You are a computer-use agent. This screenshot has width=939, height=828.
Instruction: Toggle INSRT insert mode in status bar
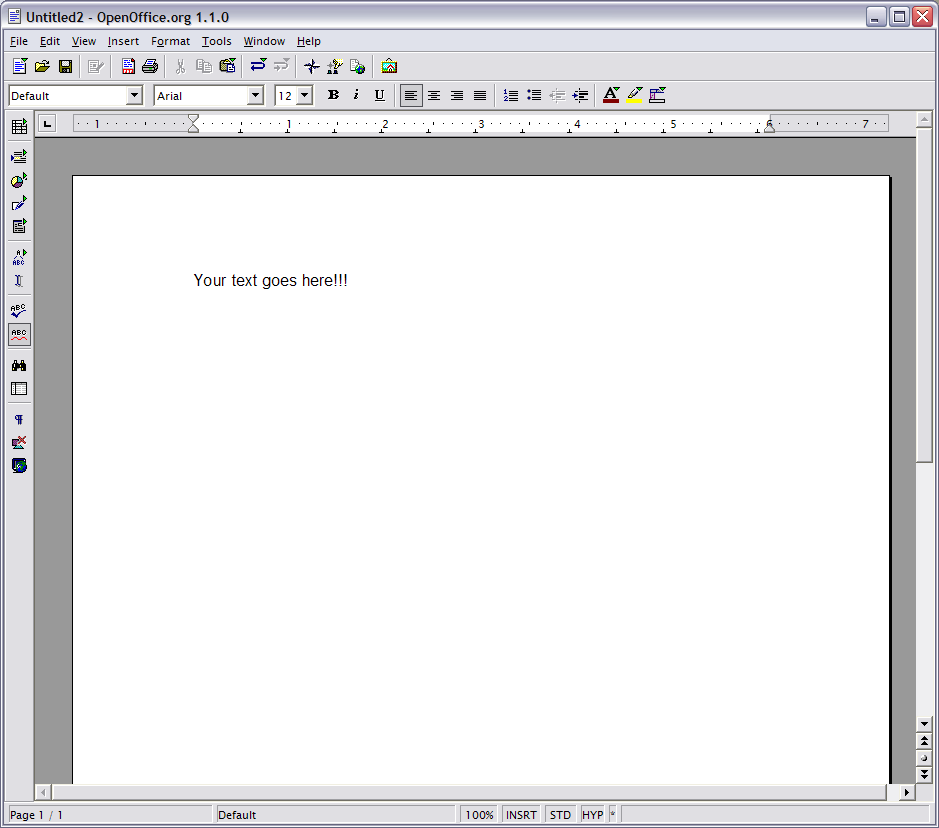coord(521,815)
